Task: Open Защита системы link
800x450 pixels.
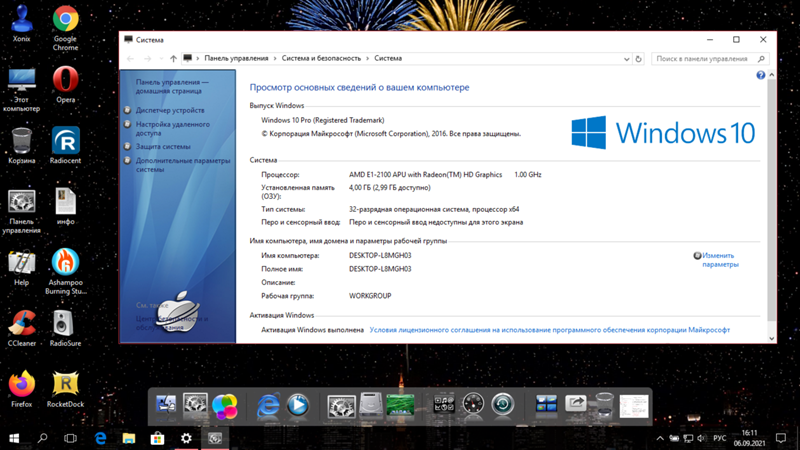Action: point(163,146)
